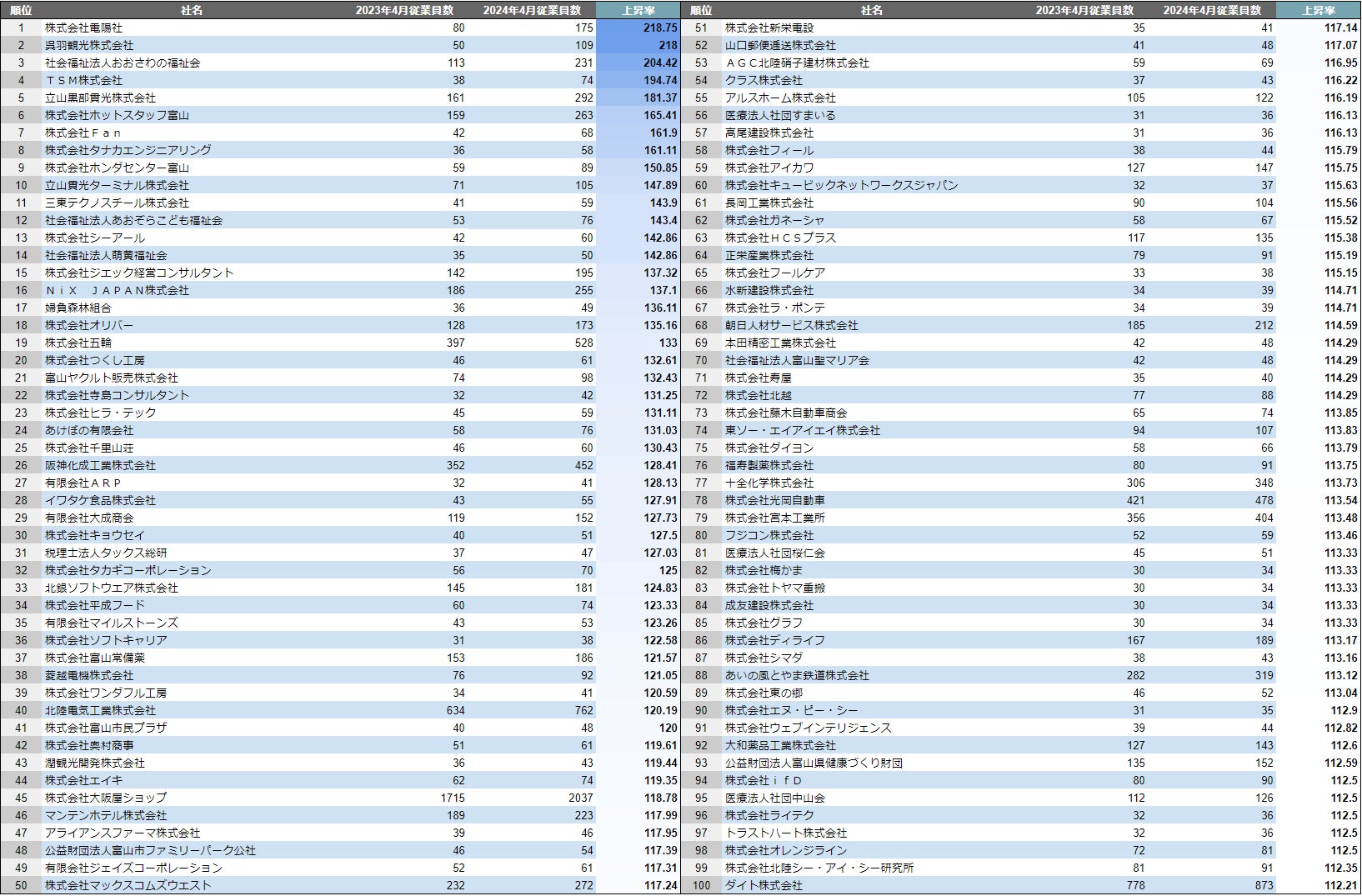Click the increase rate 181.37 cell

pos(660,98)
